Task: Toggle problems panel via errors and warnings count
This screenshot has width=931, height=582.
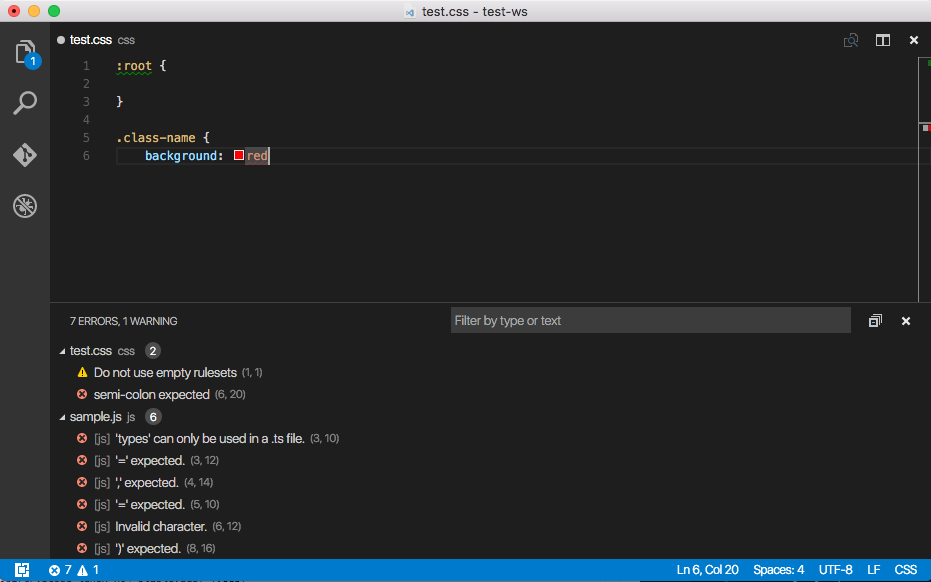Action: [74, 570]
